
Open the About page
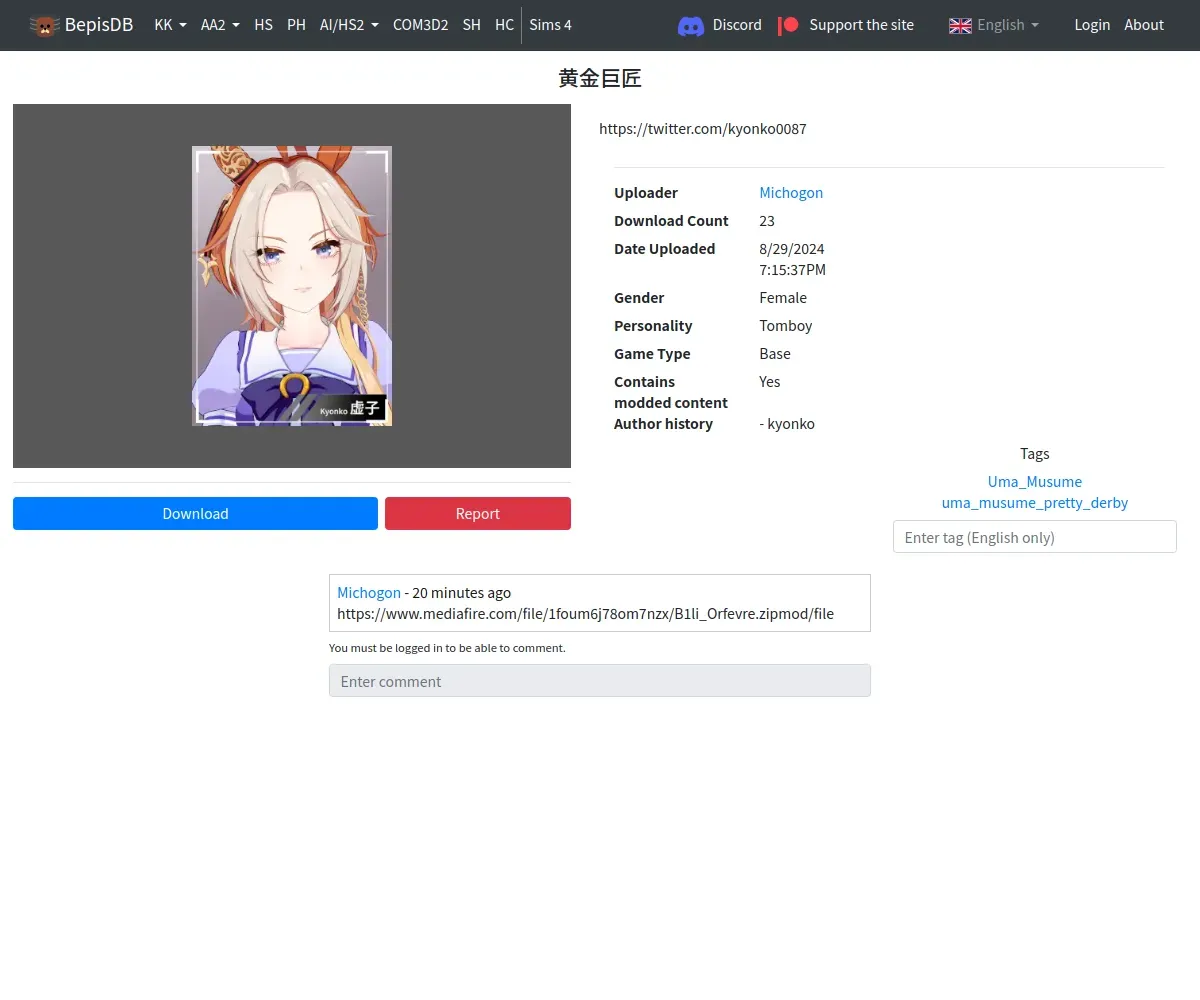[x=1144, y=25]
